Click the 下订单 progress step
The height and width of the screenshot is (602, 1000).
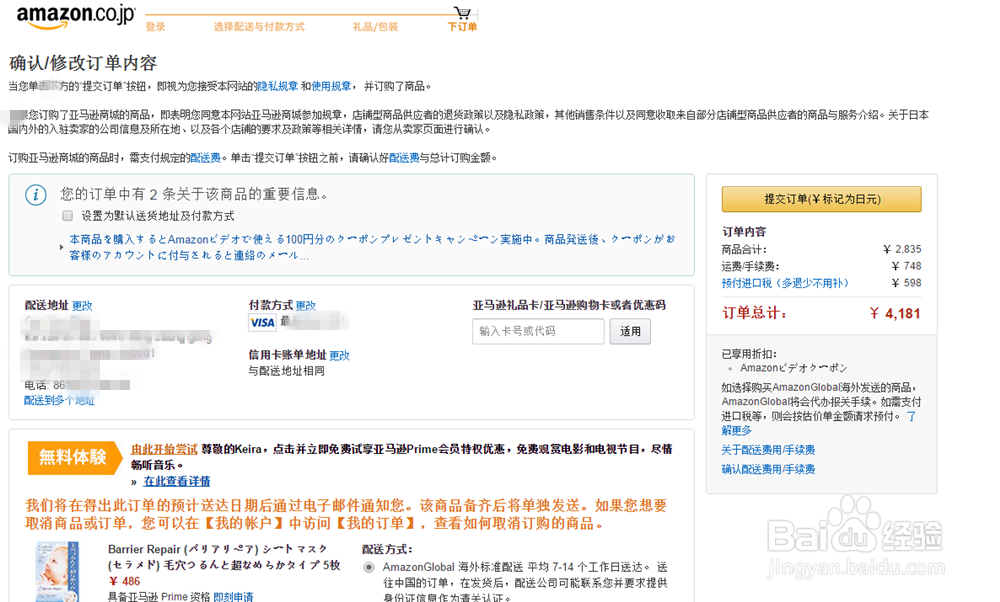click(x=462, y=27)
